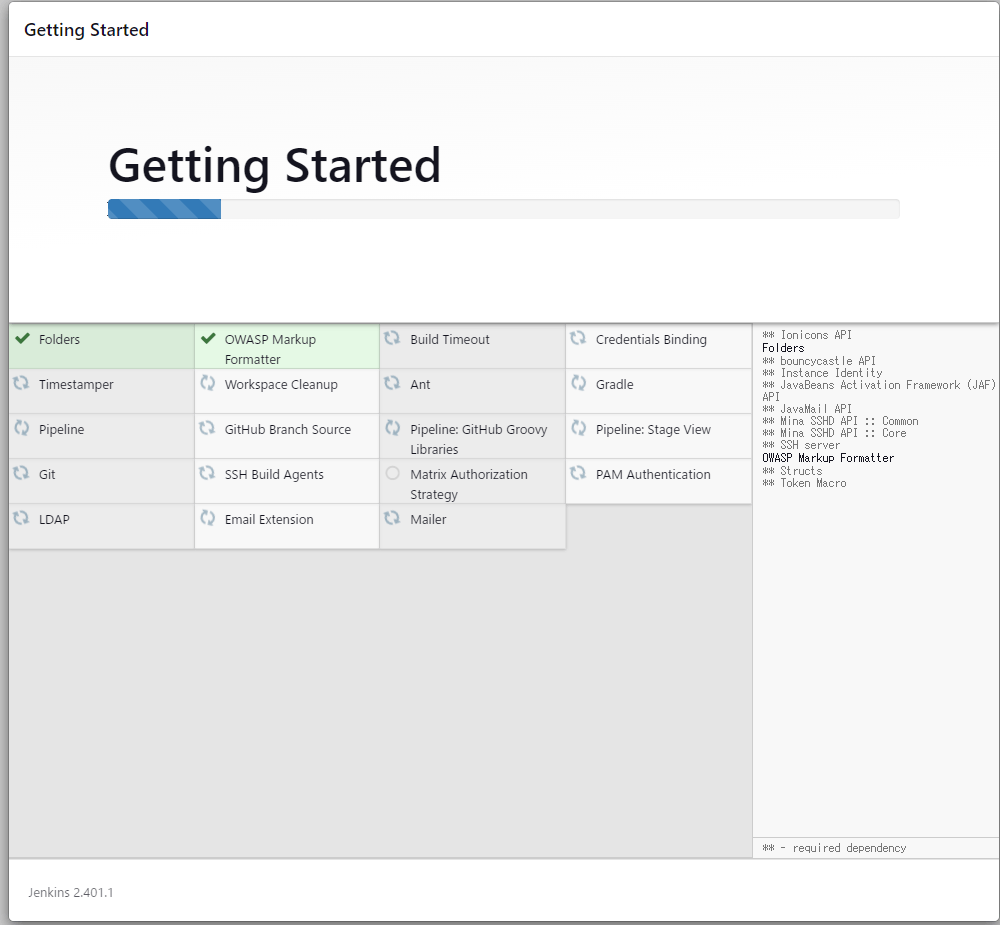Click the Ant plugin name
The image size is (1000, 925).
tap(420, 385)
